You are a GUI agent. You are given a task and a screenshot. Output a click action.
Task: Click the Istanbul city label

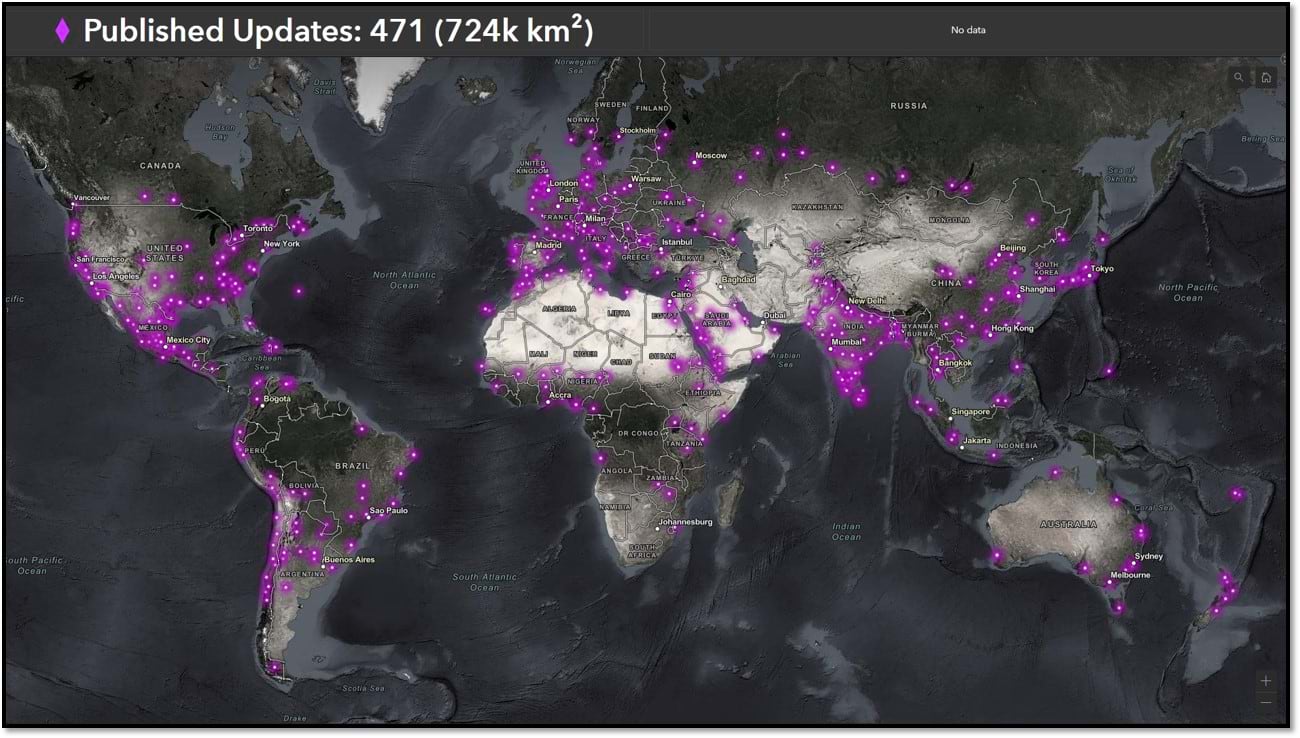click(677, 242)
